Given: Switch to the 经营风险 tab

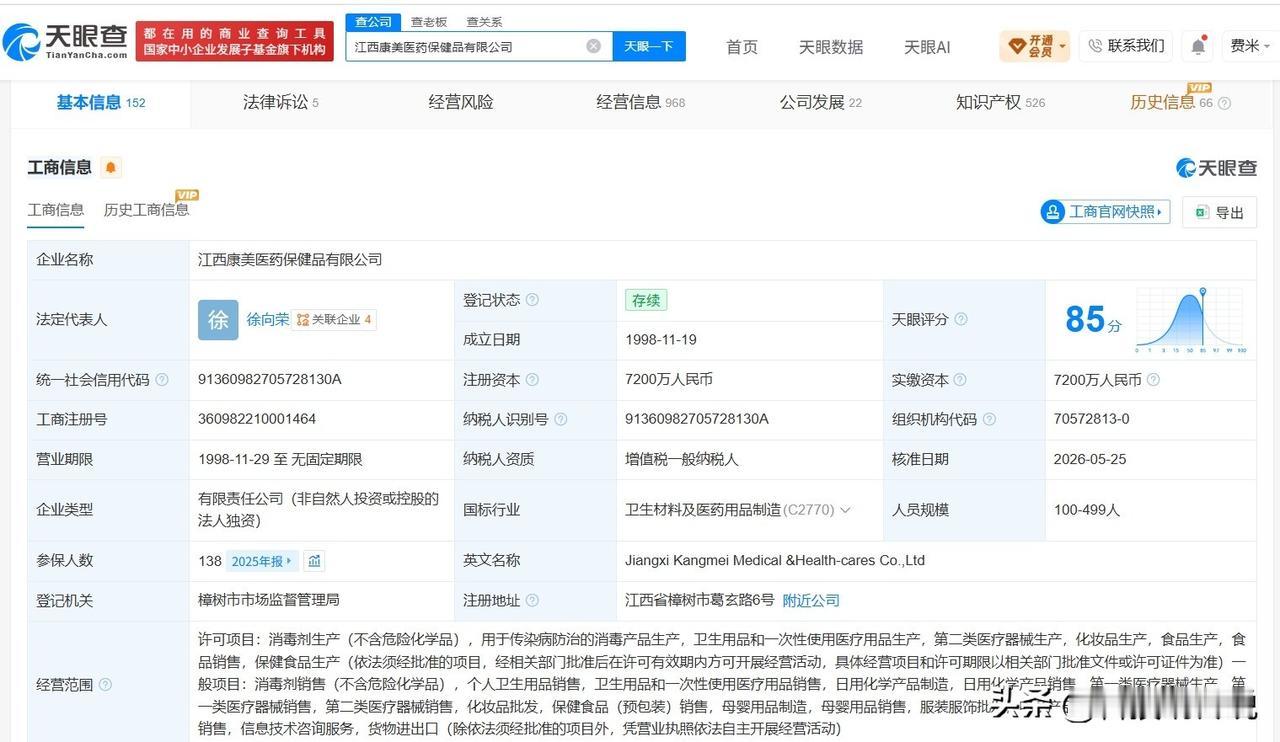Looking at the screenshot, I should tap(461, 102).
